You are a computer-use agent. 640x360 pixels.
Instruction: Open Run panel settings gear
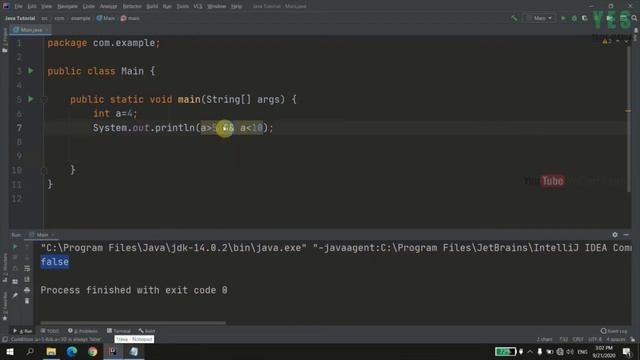point(615,235)
